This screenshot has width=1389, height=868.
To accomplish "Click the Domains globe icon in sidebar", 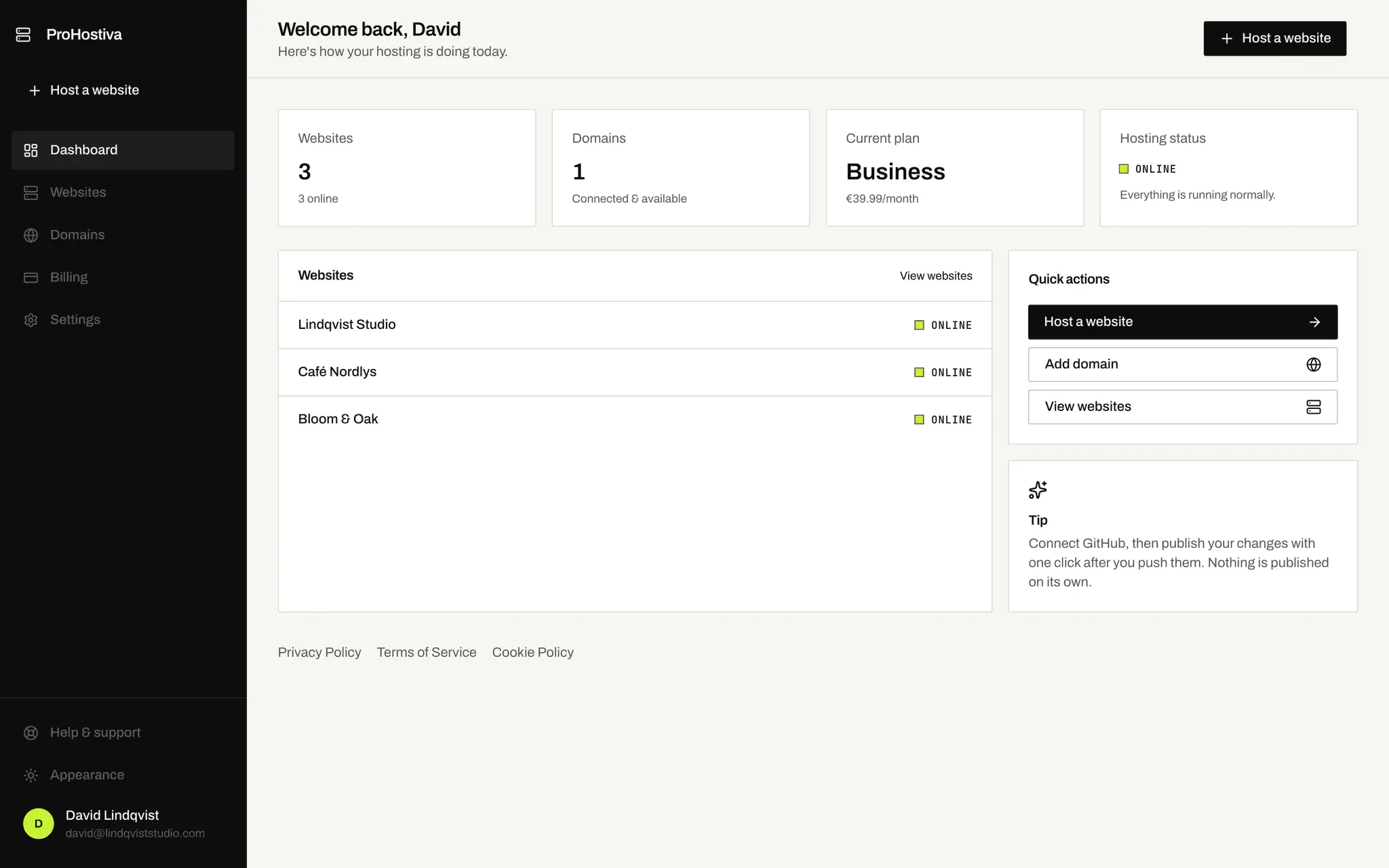I will click(x=31, y=235).
